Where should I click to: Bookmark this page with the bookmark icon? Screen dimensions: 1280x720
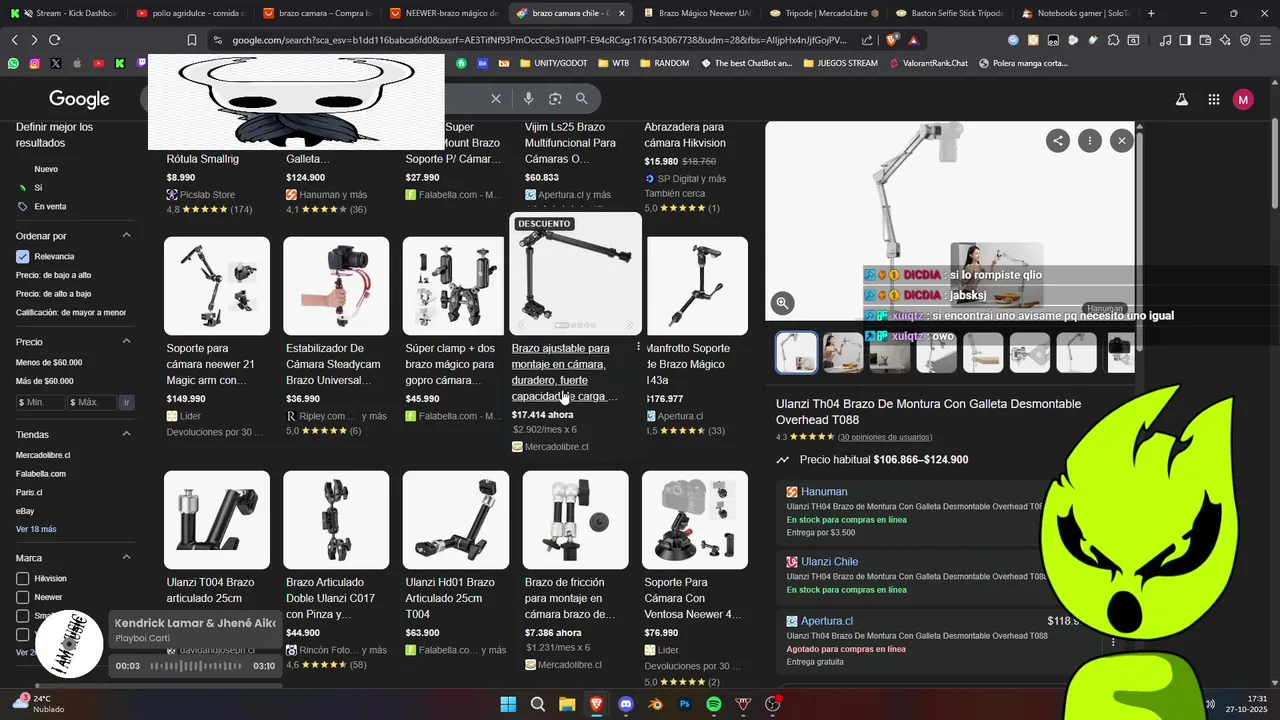[192, 40]
